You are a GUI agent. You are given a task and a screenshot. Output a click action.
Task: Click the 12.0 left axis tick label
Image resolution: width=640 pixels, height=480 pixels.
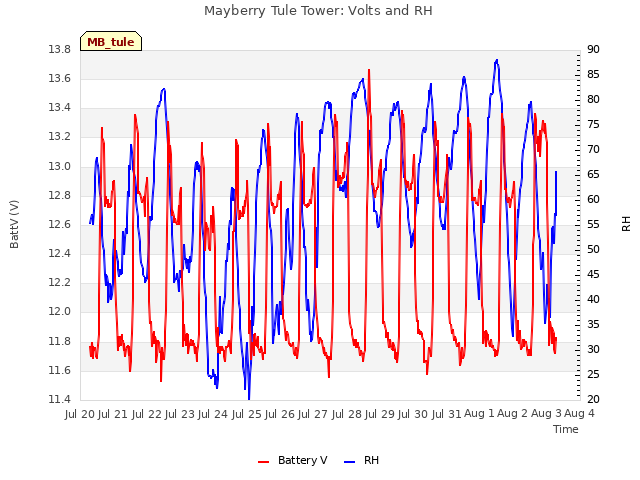[x=60, y=312]
